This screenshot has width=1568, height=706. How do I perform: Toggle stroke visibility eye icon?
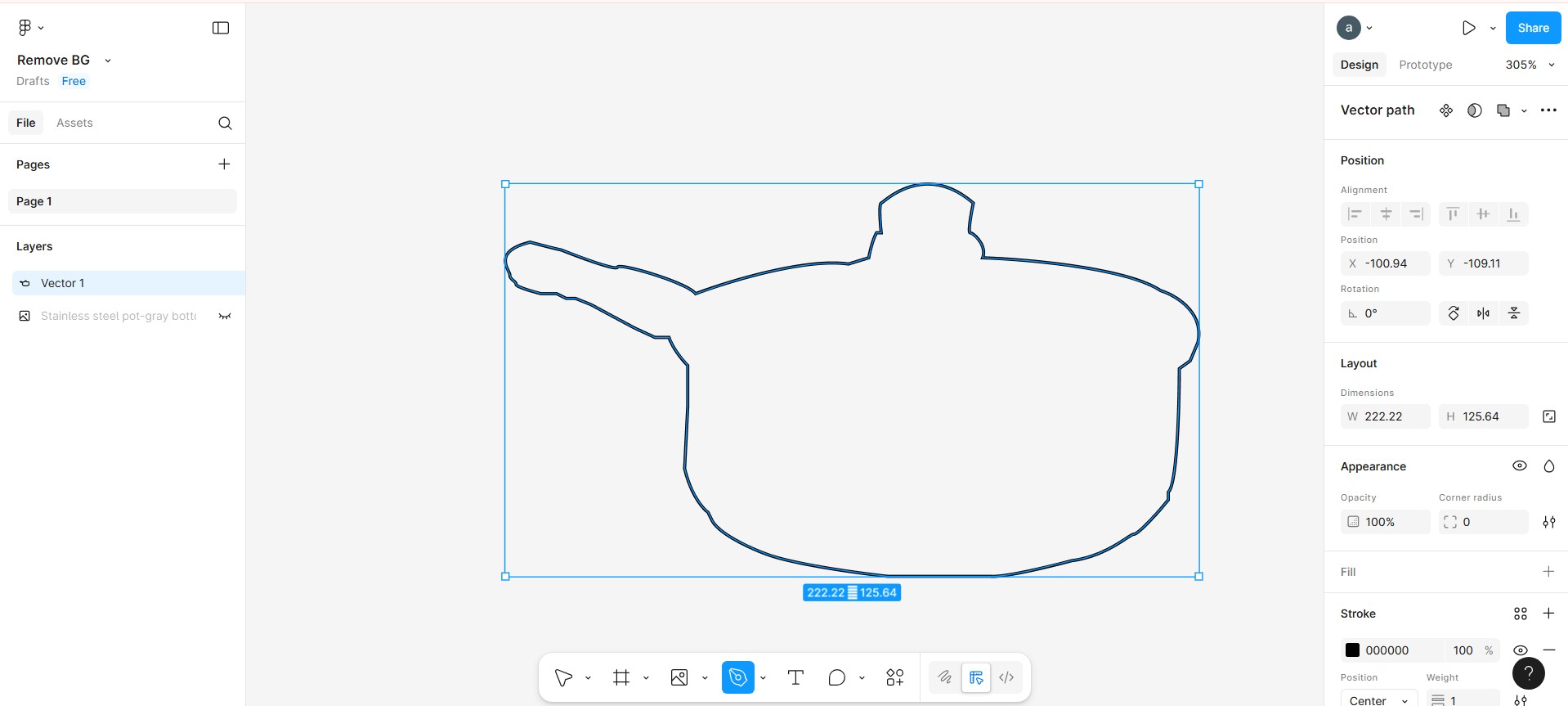[x=1520, y=650]
